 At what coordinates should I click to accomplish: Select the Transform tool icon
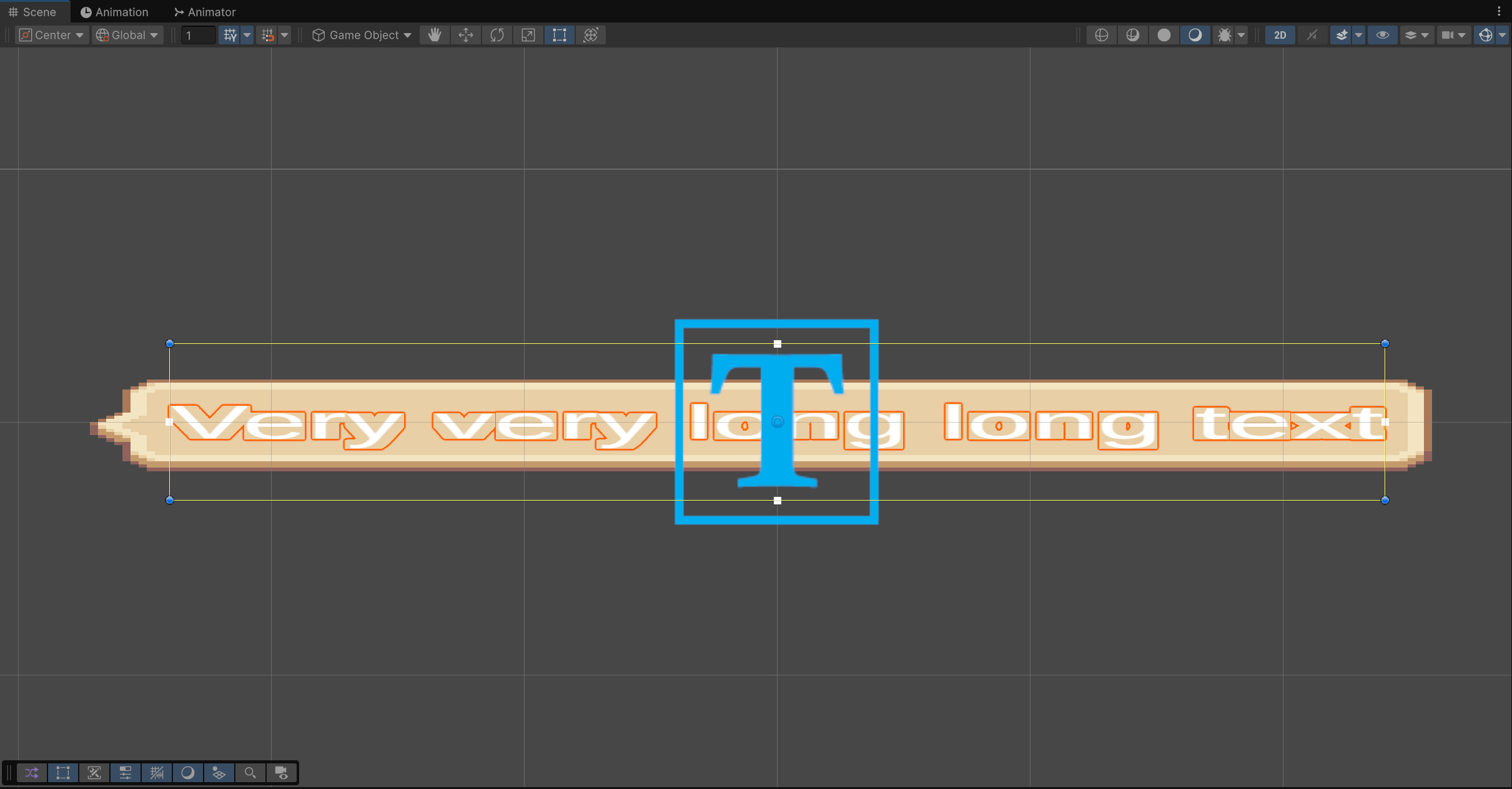click(591, 35)
